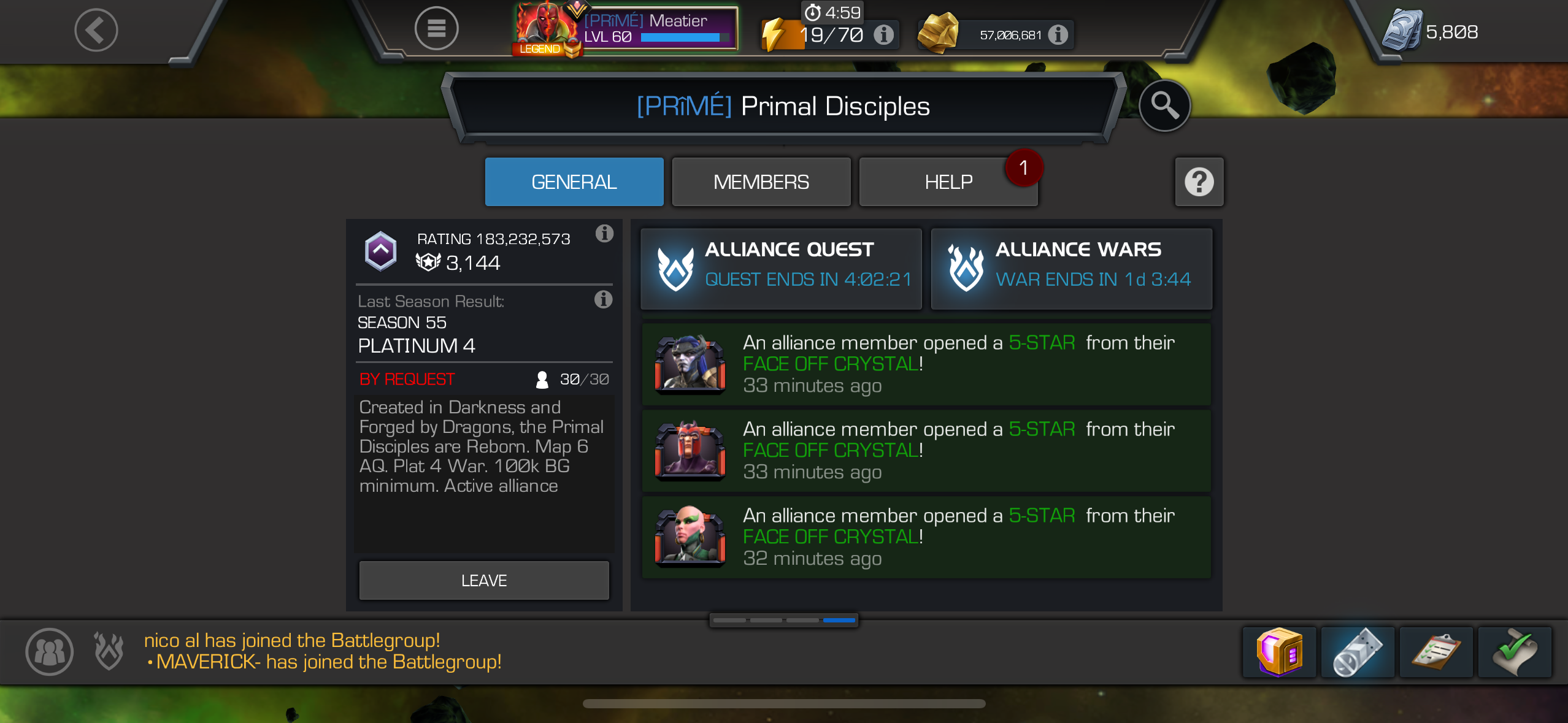Click the alliance search magnifier icon
The image size is (1568, 723).
coord(1164,105)
